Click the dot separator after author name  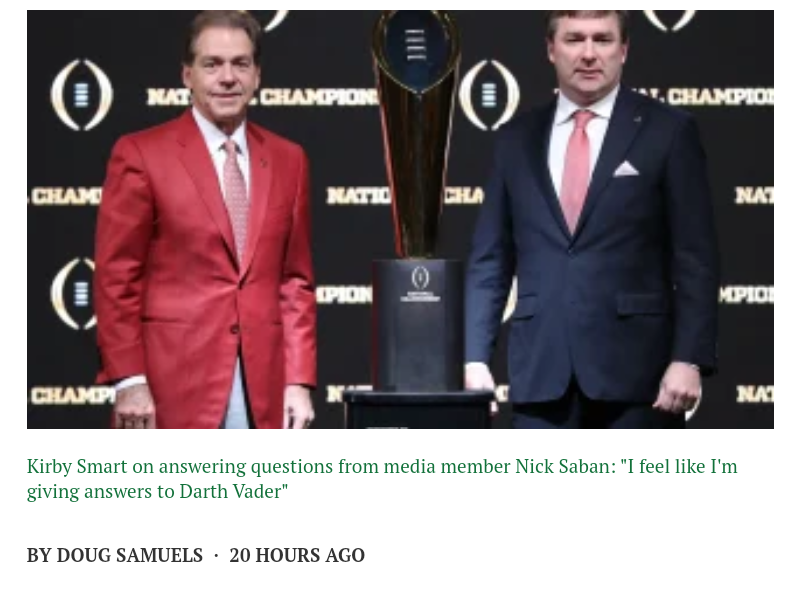click(x=216, y=555)
